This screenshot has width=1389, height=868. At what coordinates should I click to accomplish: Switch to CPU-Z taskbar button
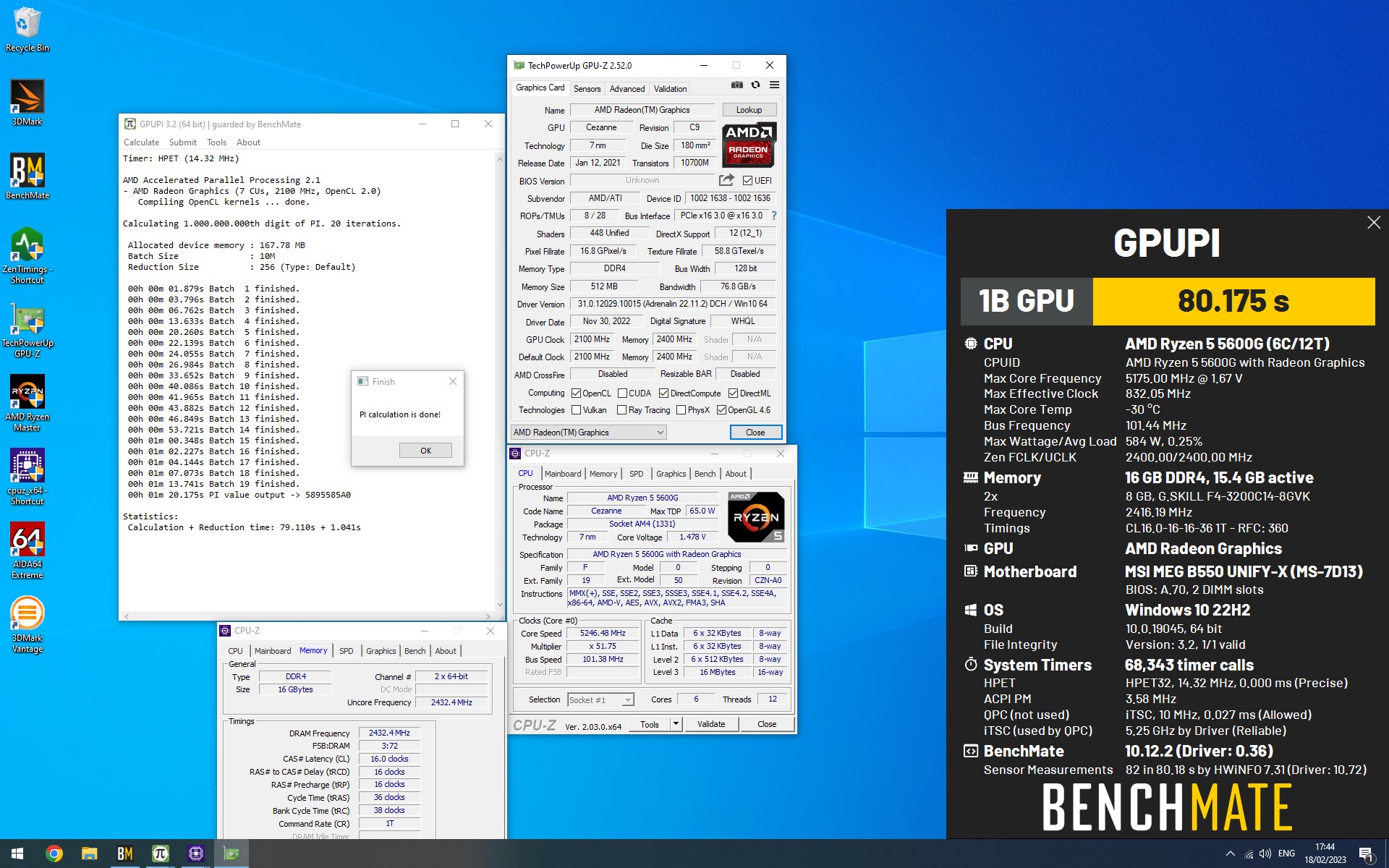(x=195, y=854)
